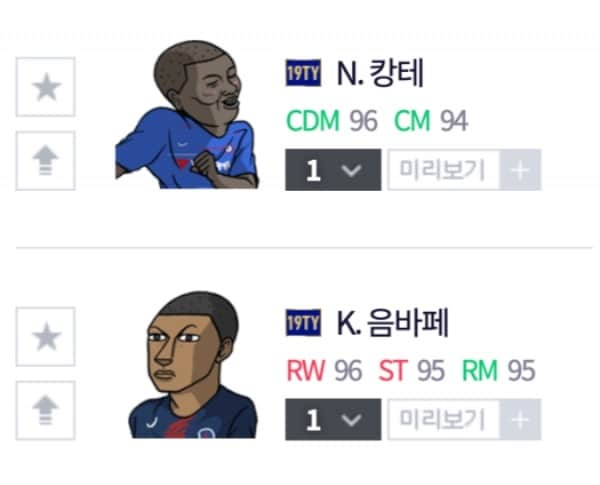Image resolution: width=600 pixels, height=485 pixels.
Task: Select the ST 95 position rating of 음바페
Action: (x=412, y=371)
